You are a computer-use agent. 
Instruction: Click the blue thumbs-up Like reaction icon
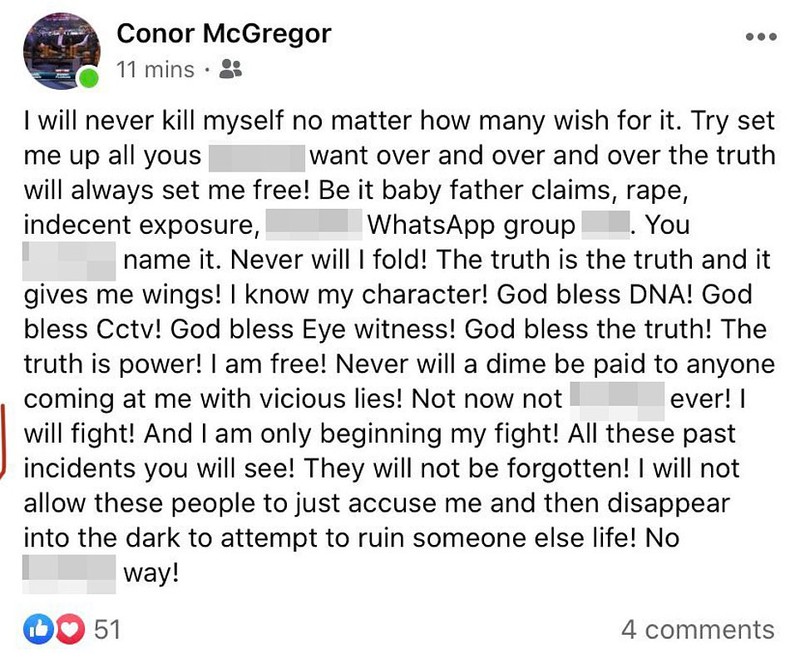(x=38, y=629)
